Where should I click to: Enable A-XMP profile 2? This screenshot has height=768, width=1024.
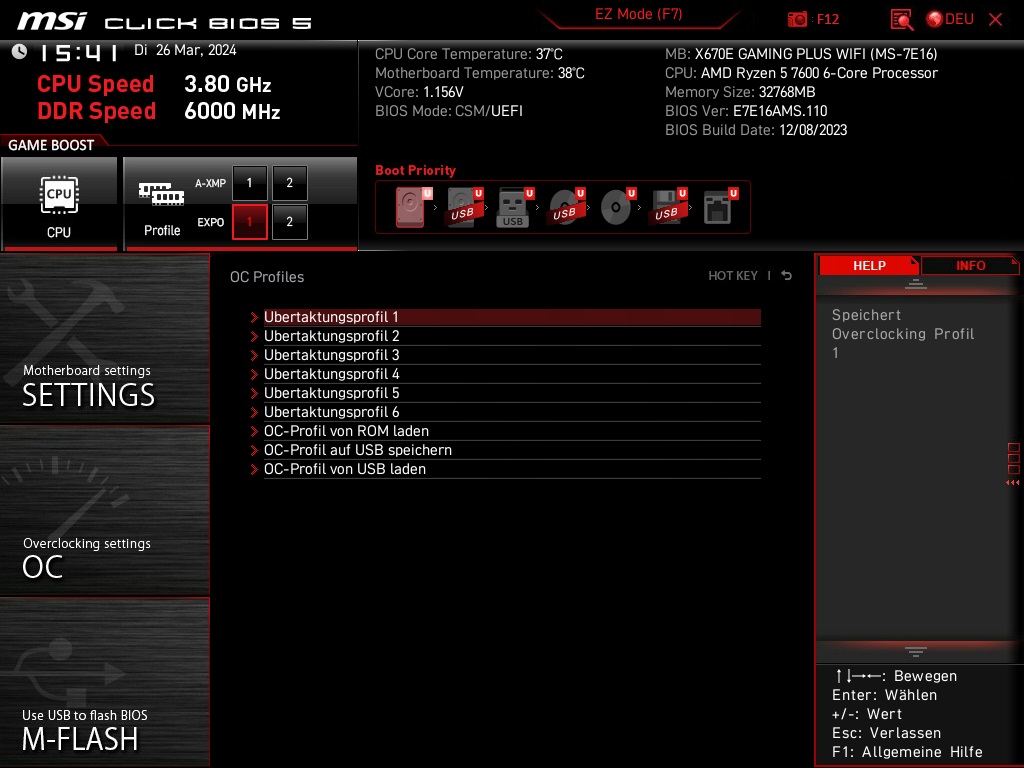click(x=289, y=183)
